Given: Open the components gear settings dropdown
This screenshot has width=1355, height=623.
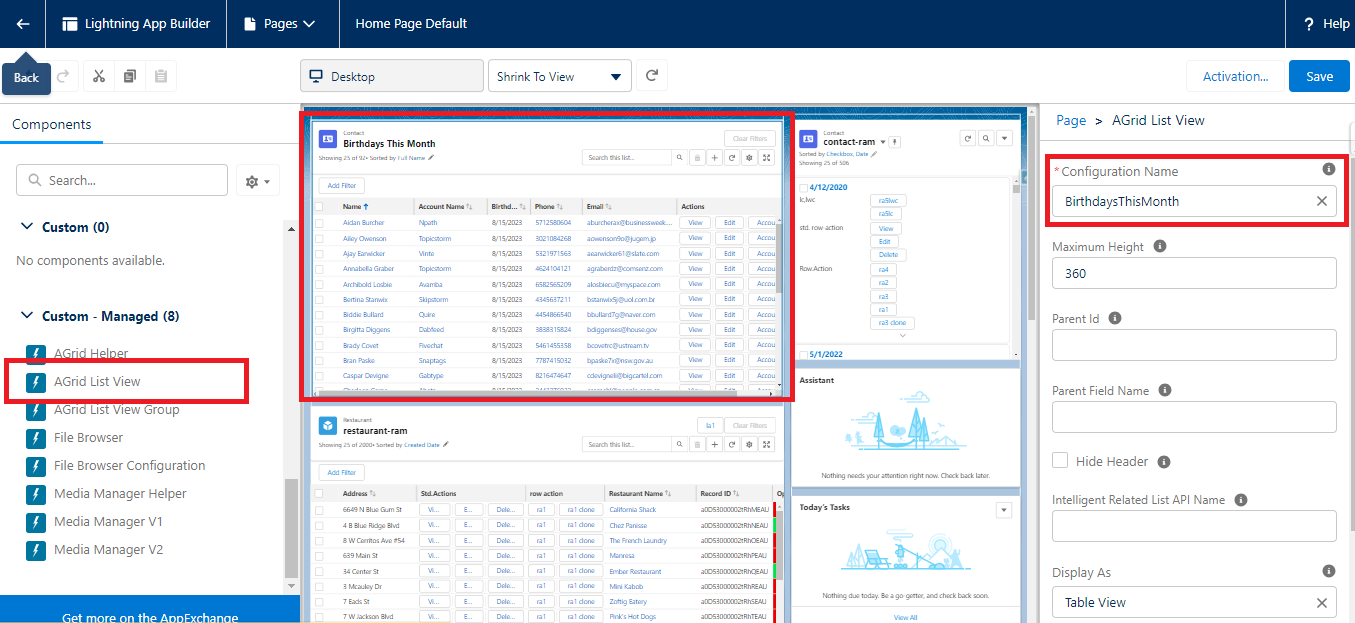Looking at the screenshot, I should coord(257,181).
